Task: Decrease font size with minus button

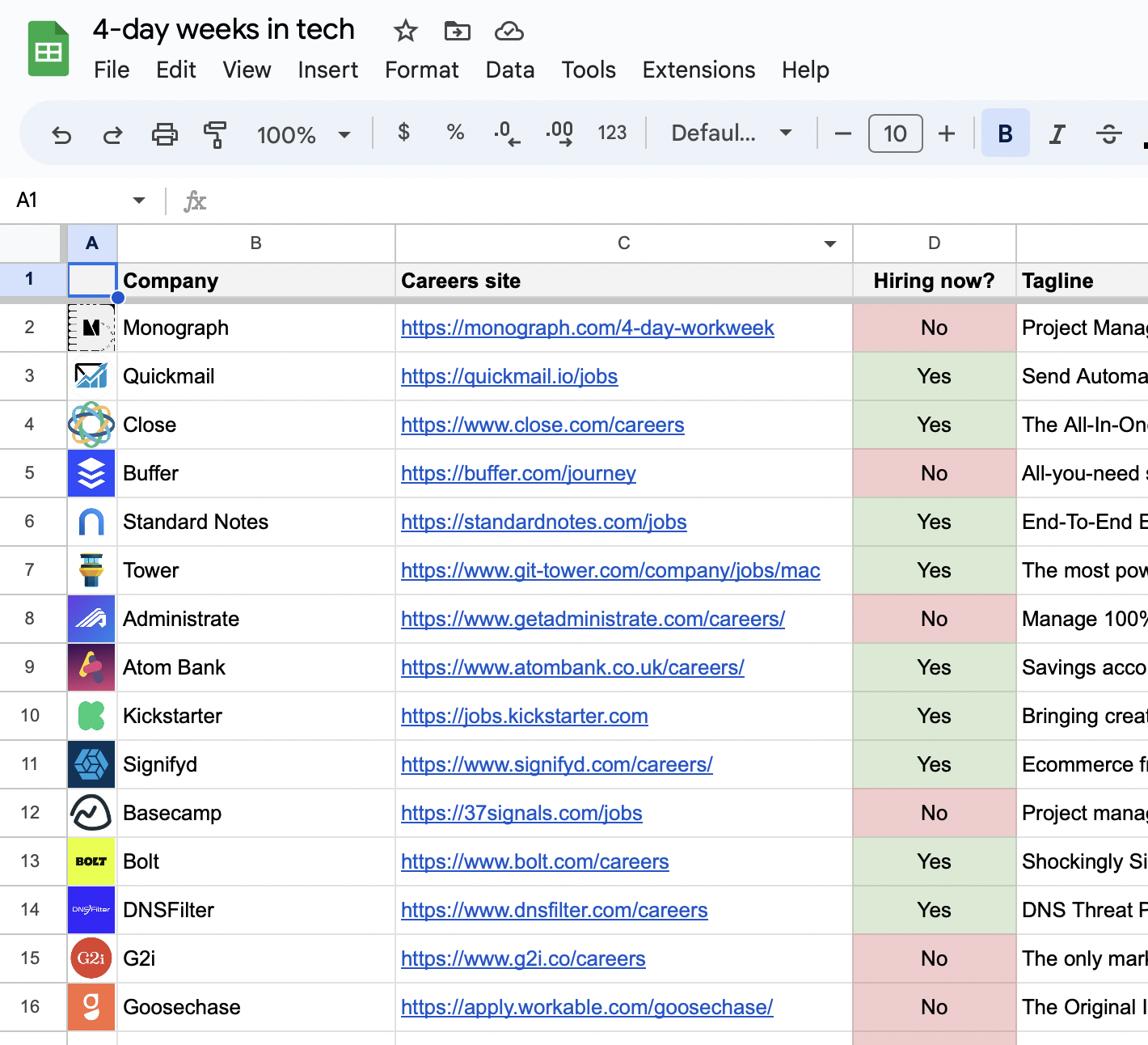Action: pyautogui.click(x=842, y=133)
